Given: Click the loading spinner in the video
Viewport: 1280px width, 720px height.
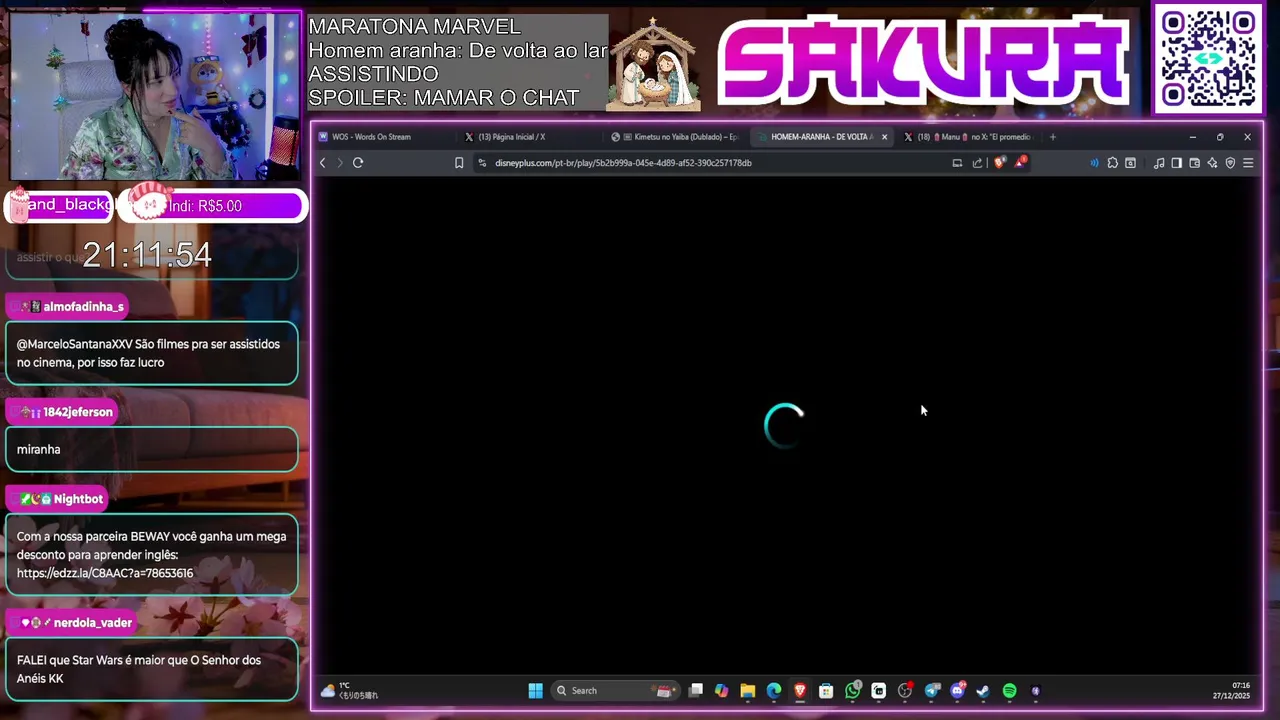Looking at the screenshot, I should point(784,425).
